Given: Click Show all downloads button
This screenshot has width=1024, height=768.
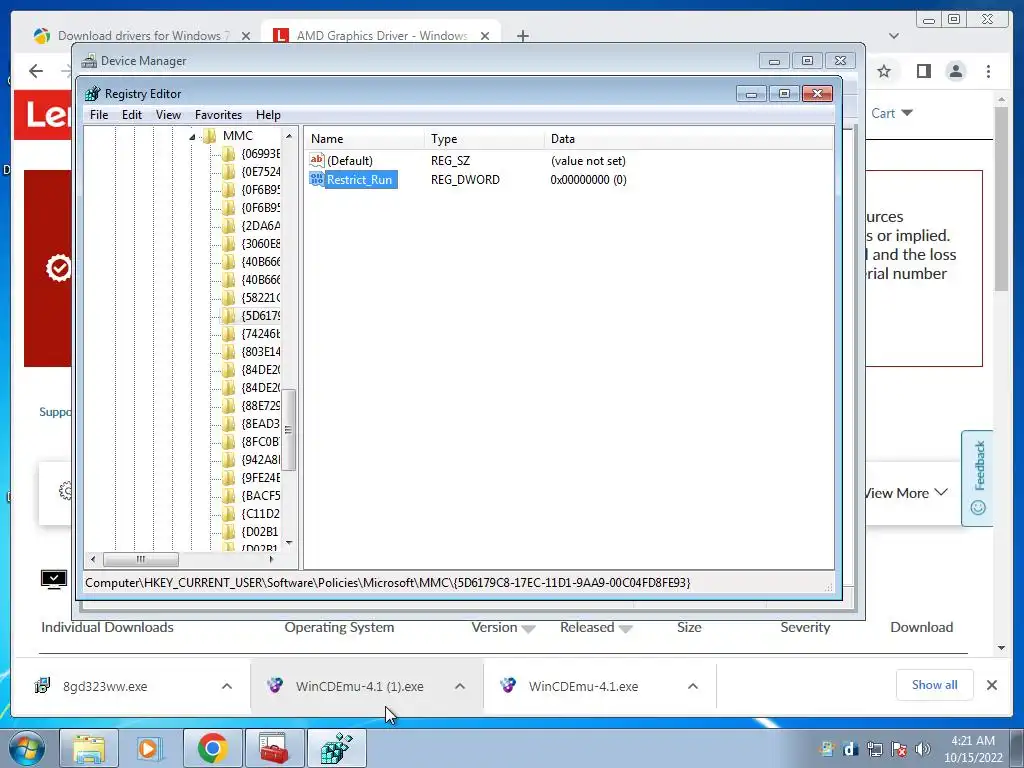Looking at the screenshot, I should coord(935,684).
